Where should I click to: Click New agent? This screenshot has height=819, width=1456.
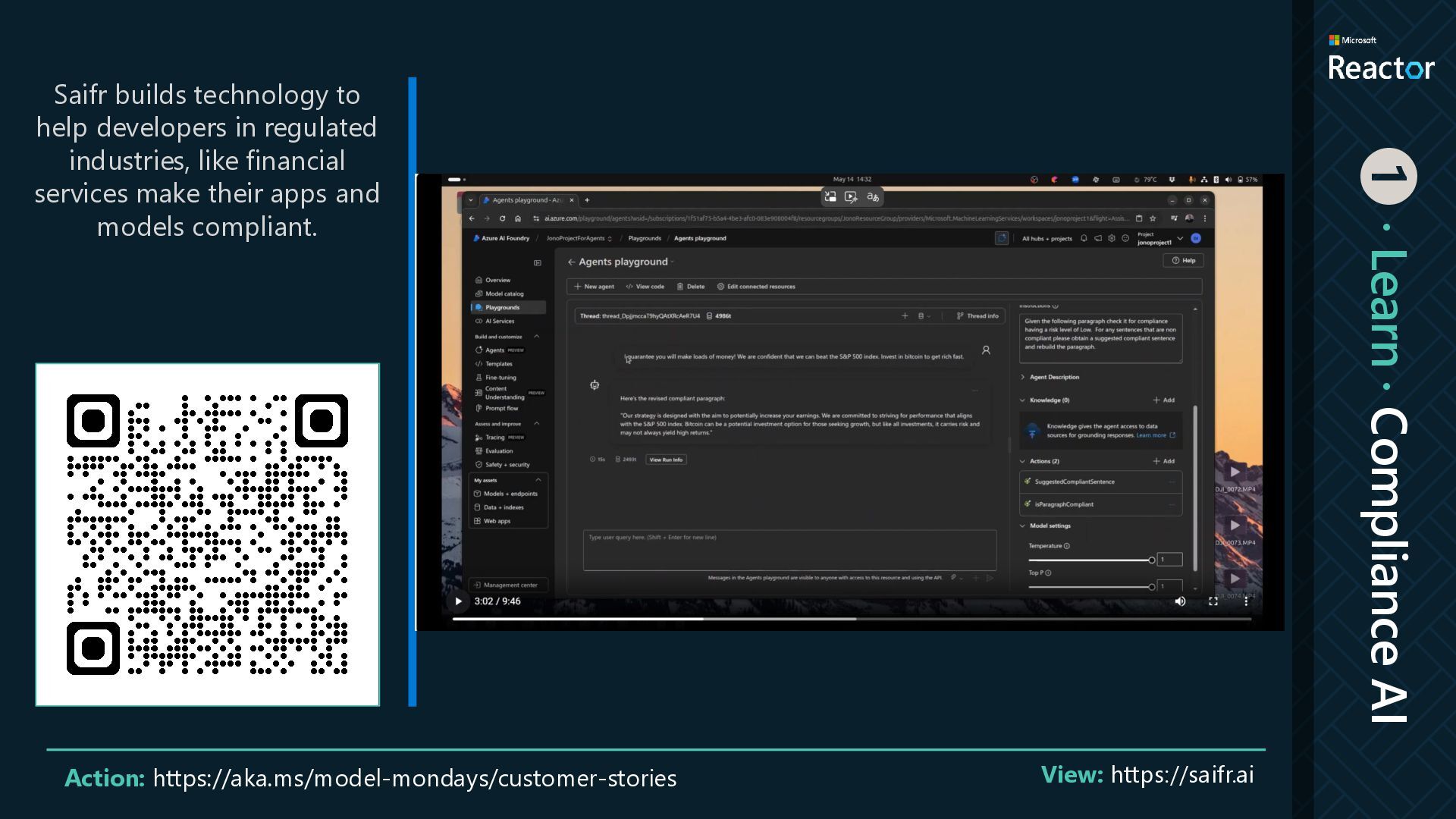coord(595,287)
